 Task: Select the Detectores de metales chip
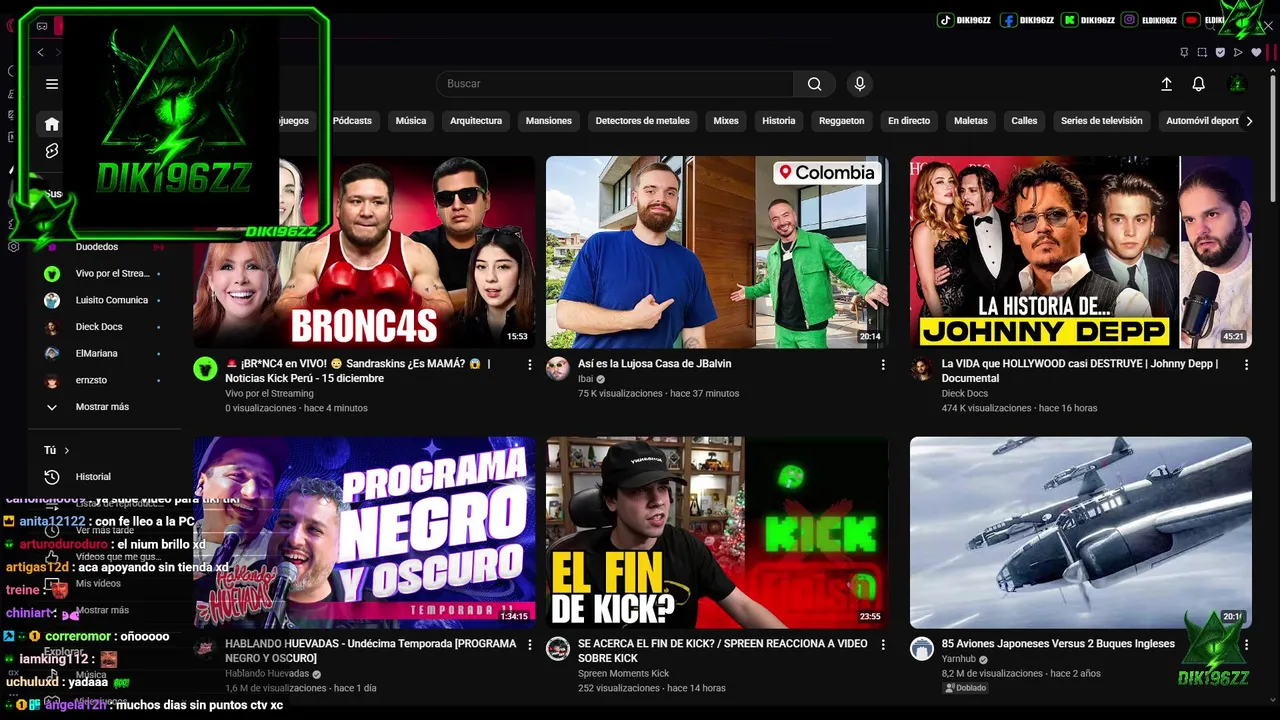click(643, 121)
